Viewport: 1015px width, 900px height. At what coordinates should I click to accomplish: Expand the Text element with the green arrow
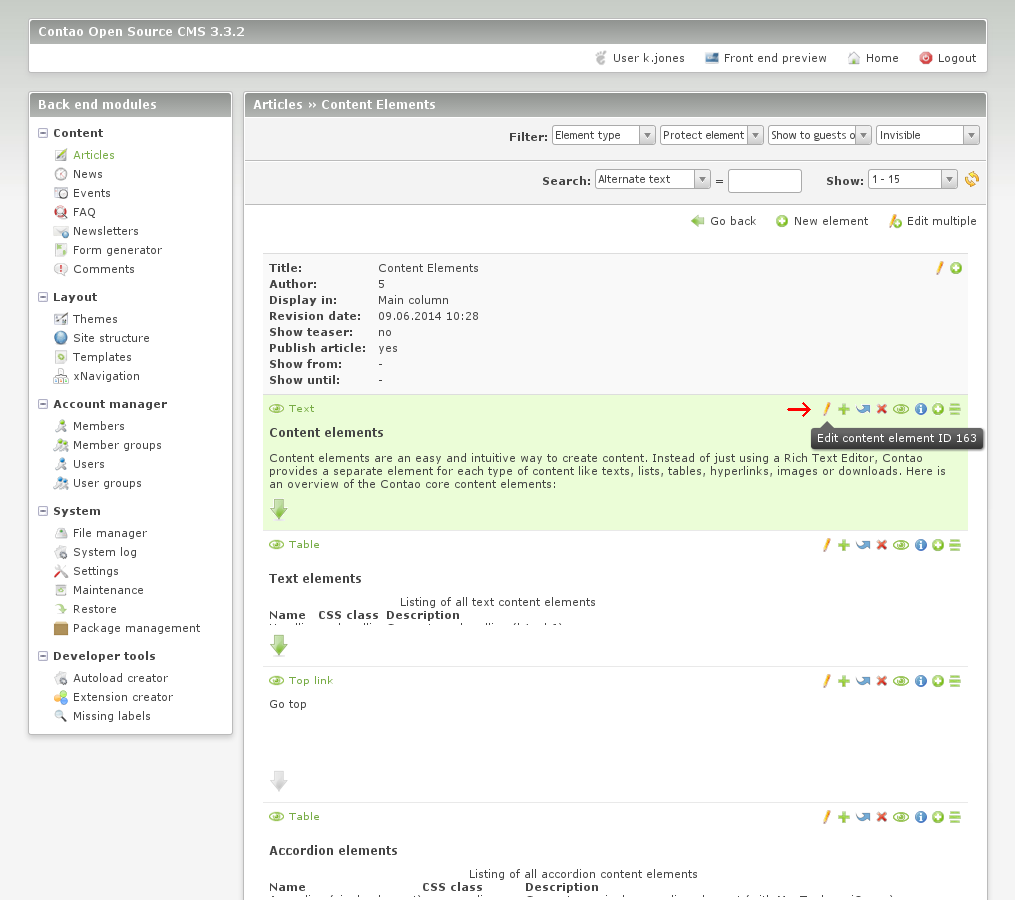279,510
